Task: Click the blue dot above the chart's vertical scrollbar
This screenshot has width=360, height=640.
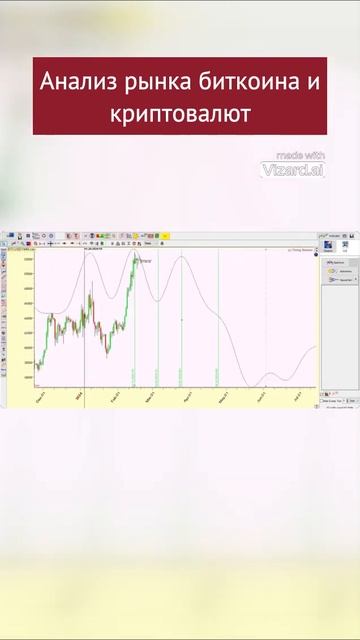Action: [316, 254]
